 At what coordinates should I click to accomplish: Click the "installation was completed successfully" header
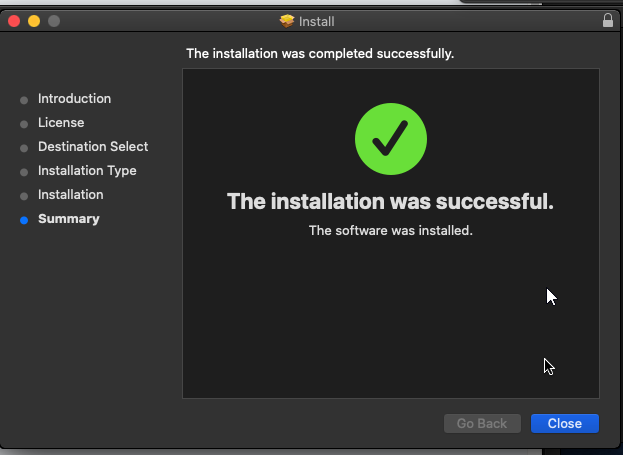[x=320, y=53]
